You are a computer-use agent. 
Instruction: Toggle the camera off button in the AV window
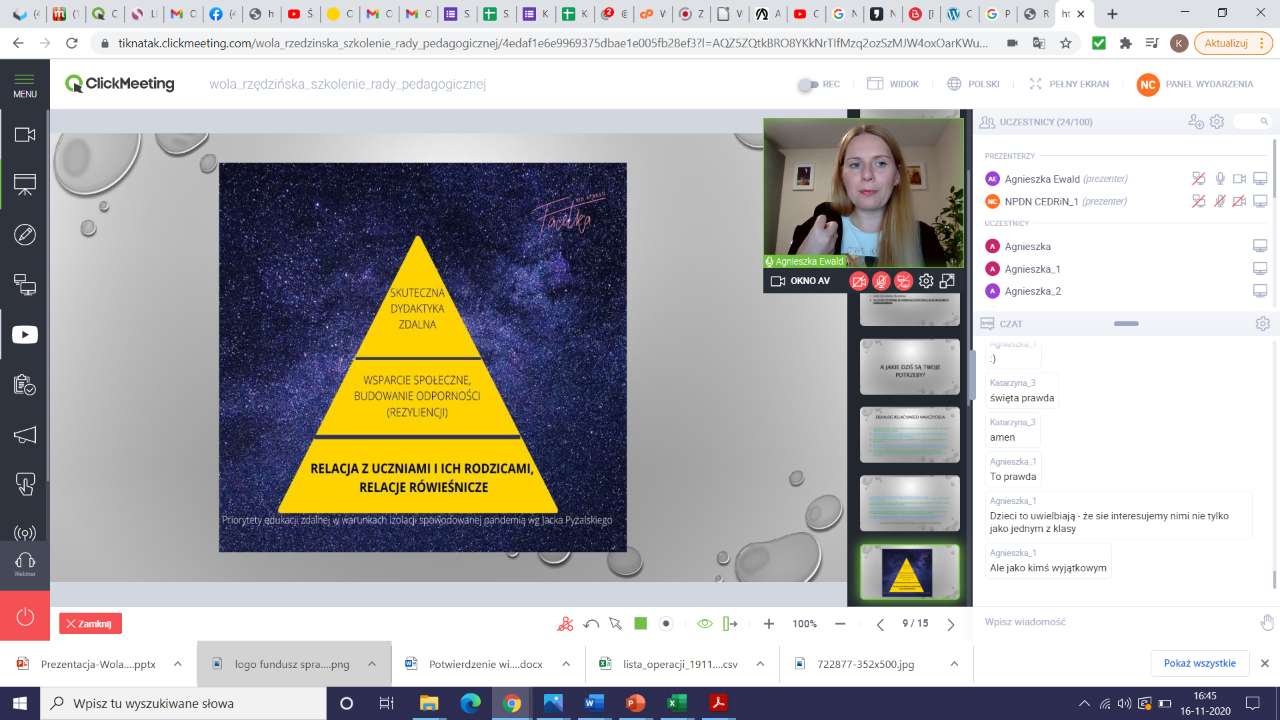click(858, 281)
